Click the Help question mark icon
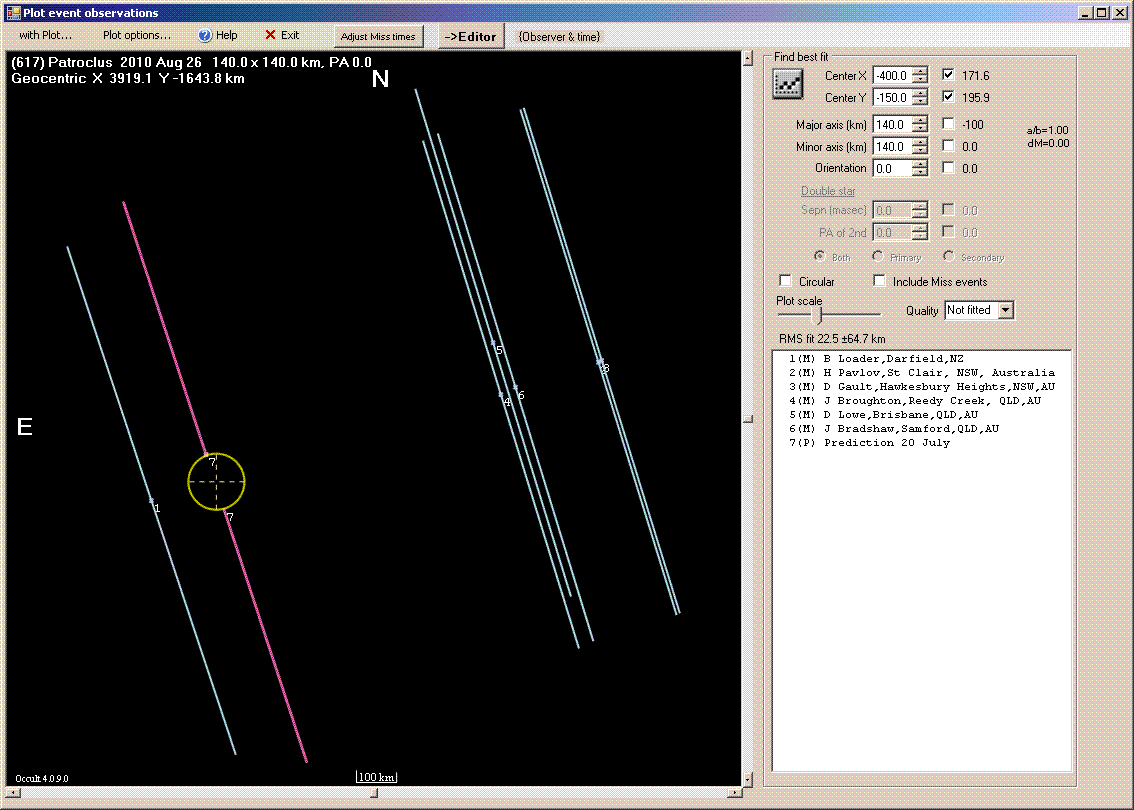 [x=205, y=35]
